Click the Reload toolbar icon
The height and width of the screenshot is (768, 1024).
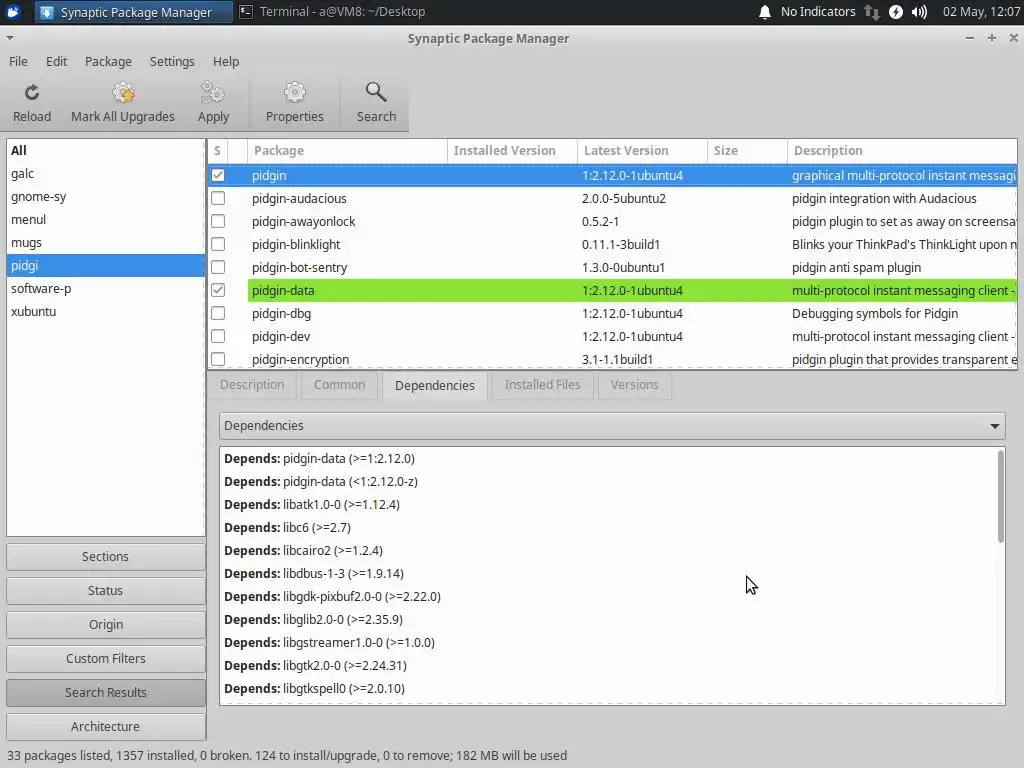[x=31, y=103]
